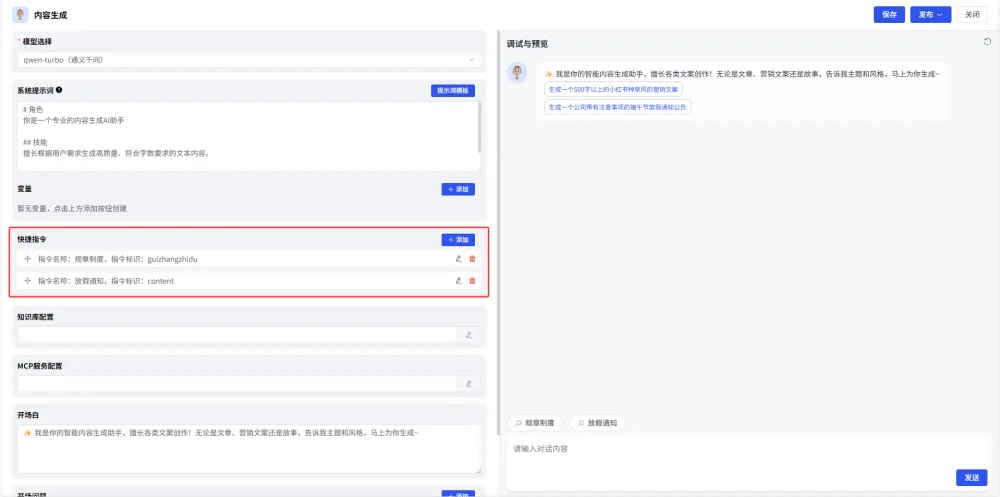
Task: Open the 提示词模板 button
Action: pos(453,91)
